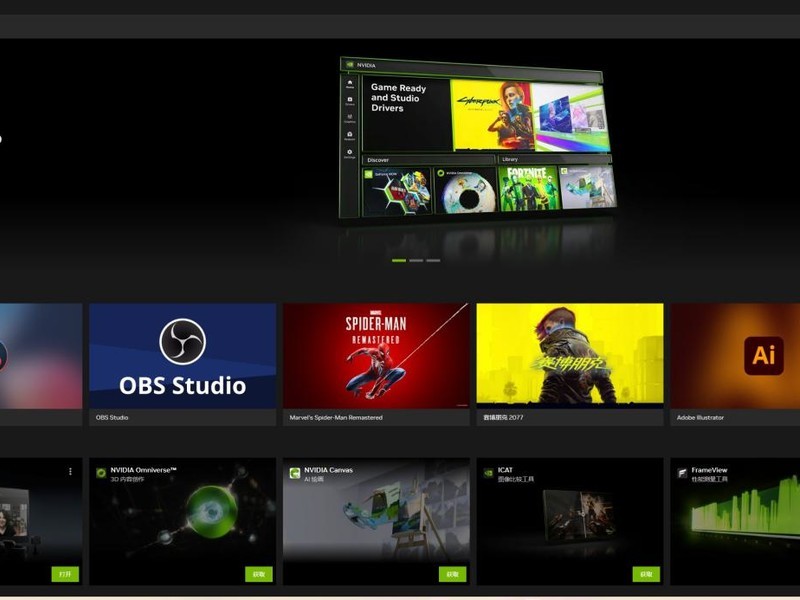This screenshot has width=800, height=600.
Task: Select the first active carousel indicator
Action: [x=399, y=261]
